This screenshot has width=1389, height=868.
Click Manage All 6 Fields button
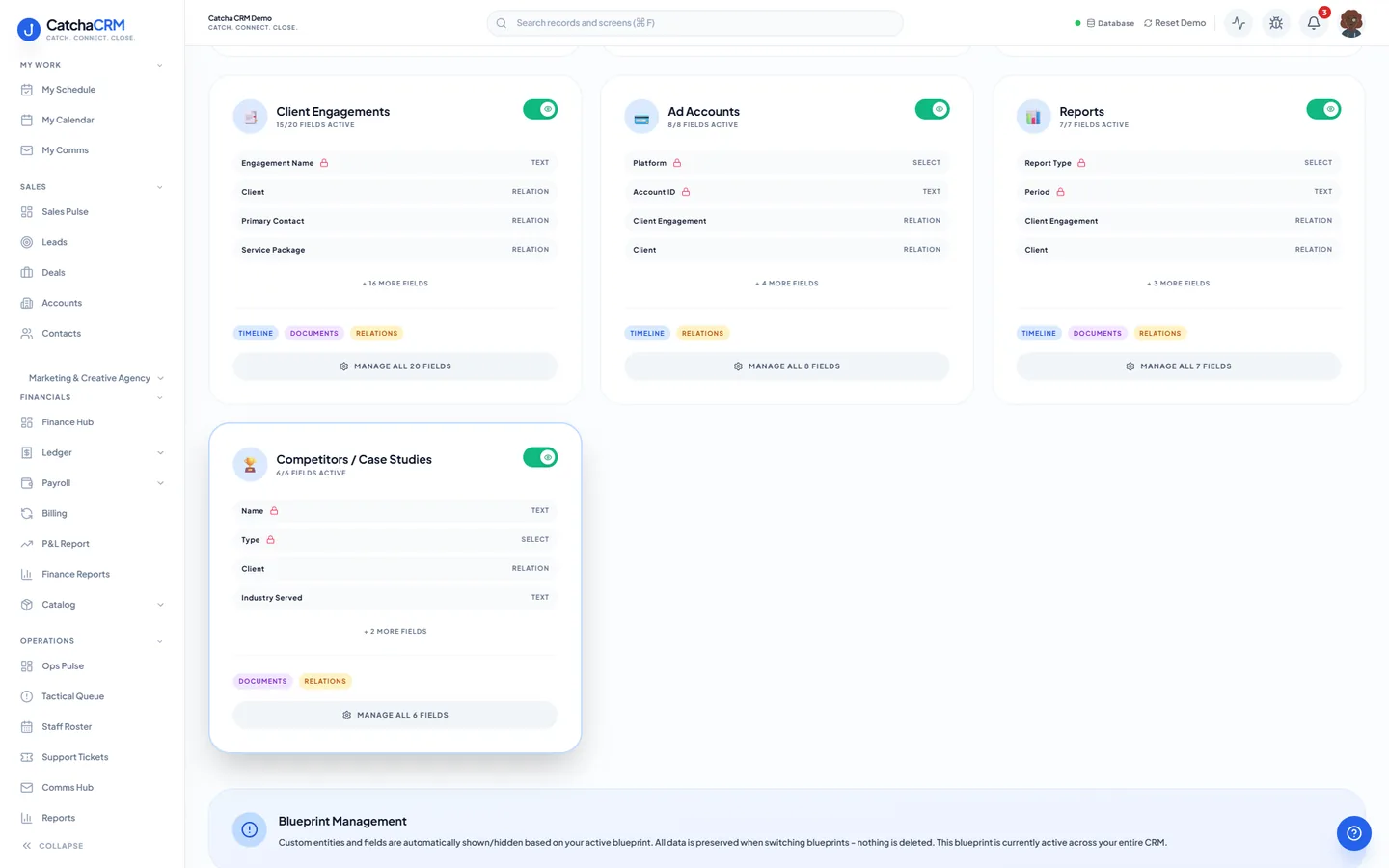(395, 715)
